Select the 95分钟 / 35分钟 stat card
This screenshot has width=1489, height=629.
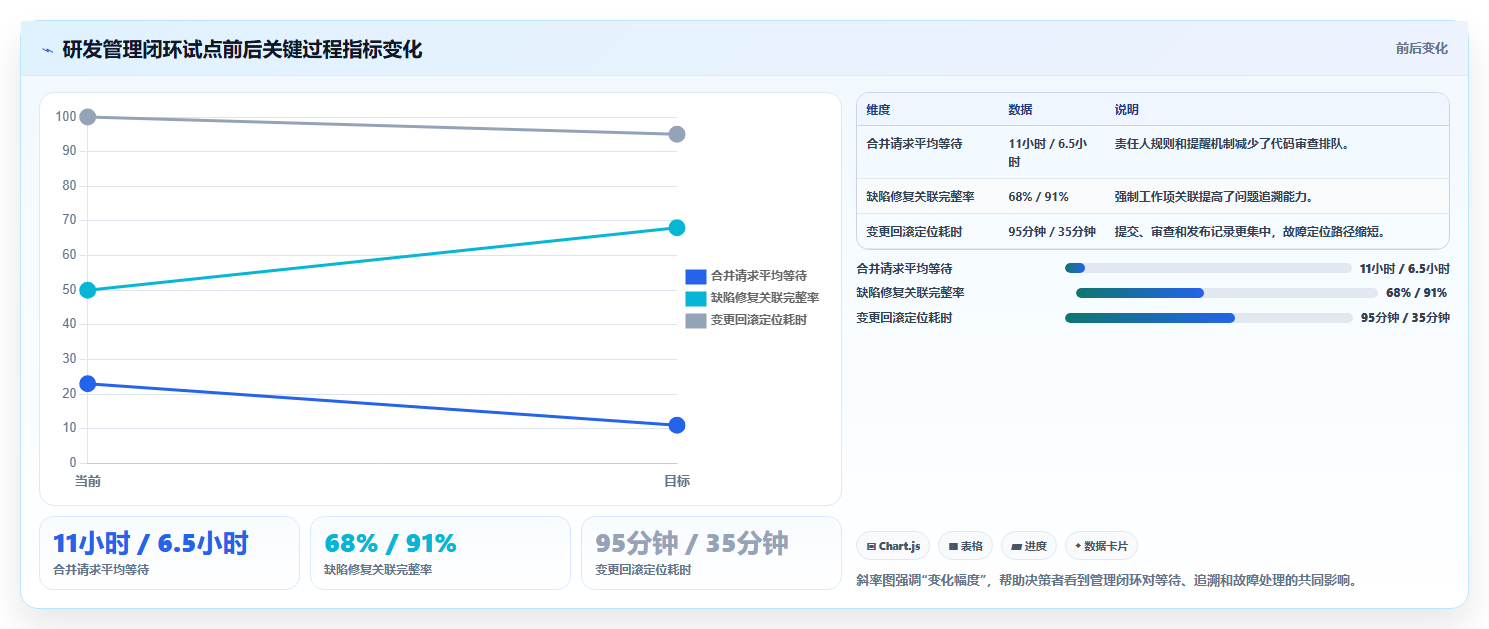tap(711, 553)
